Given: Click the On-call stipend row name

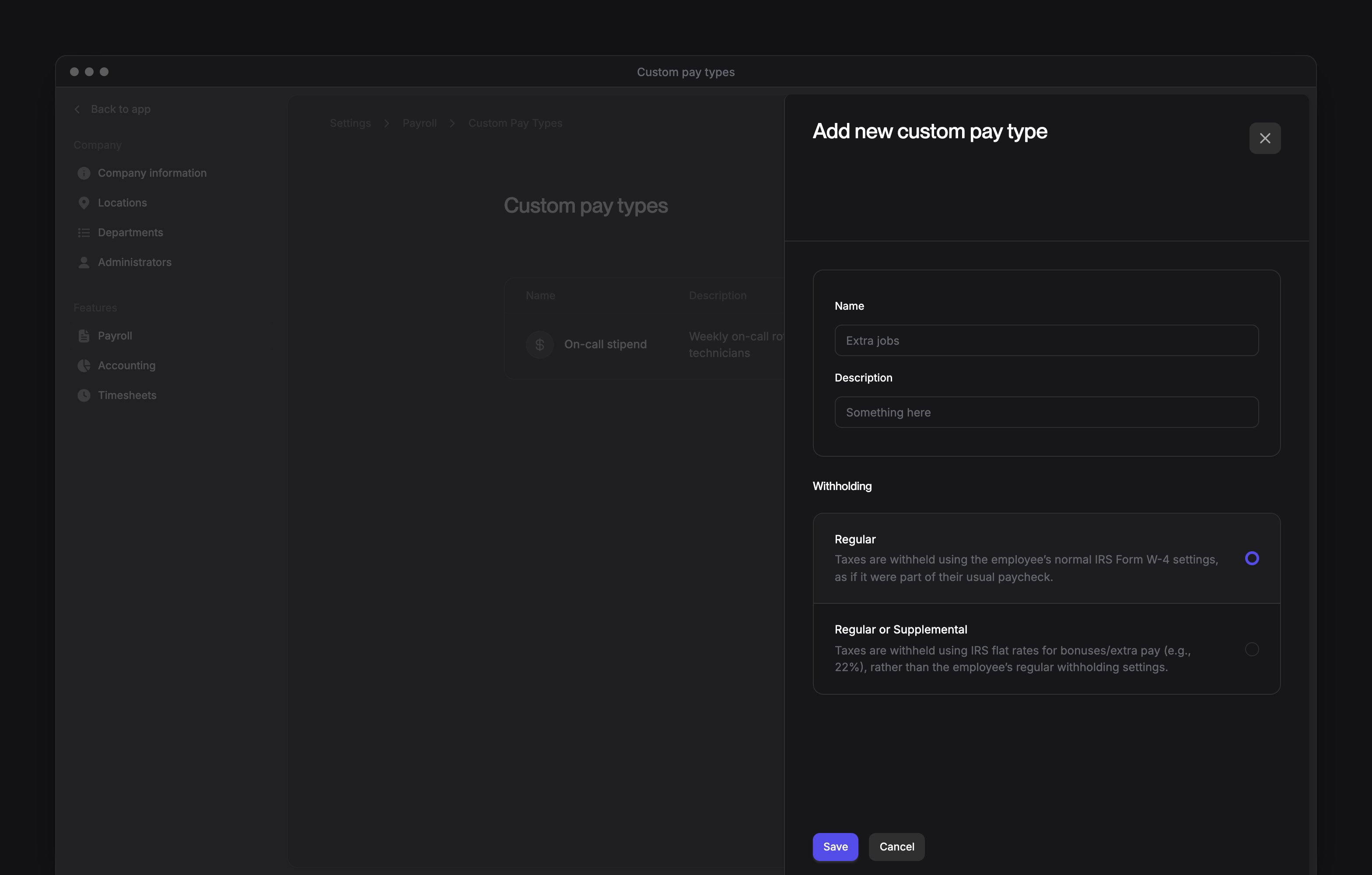Looking at the screenshot, I should [x=605, y=344].
